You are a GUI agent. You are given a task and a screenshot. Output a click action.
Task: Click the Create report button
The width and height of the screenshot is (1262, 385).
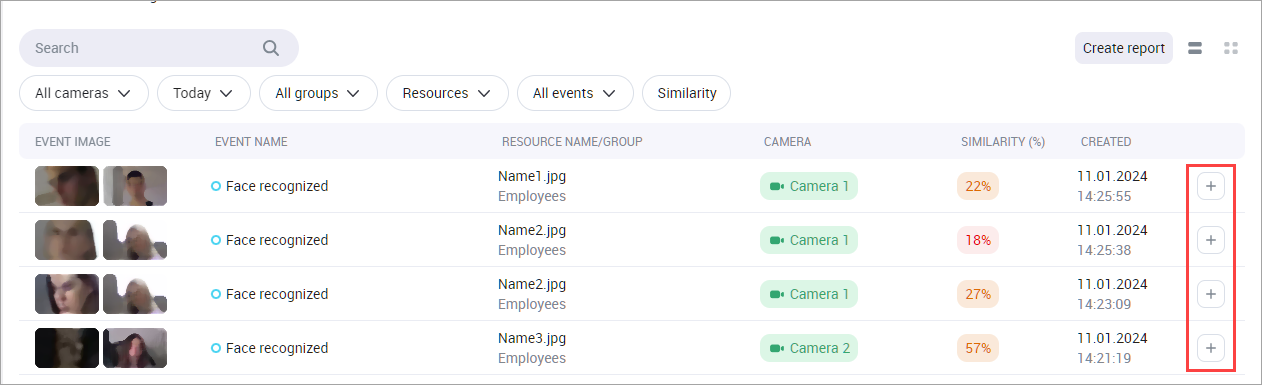click(1124, 48)
